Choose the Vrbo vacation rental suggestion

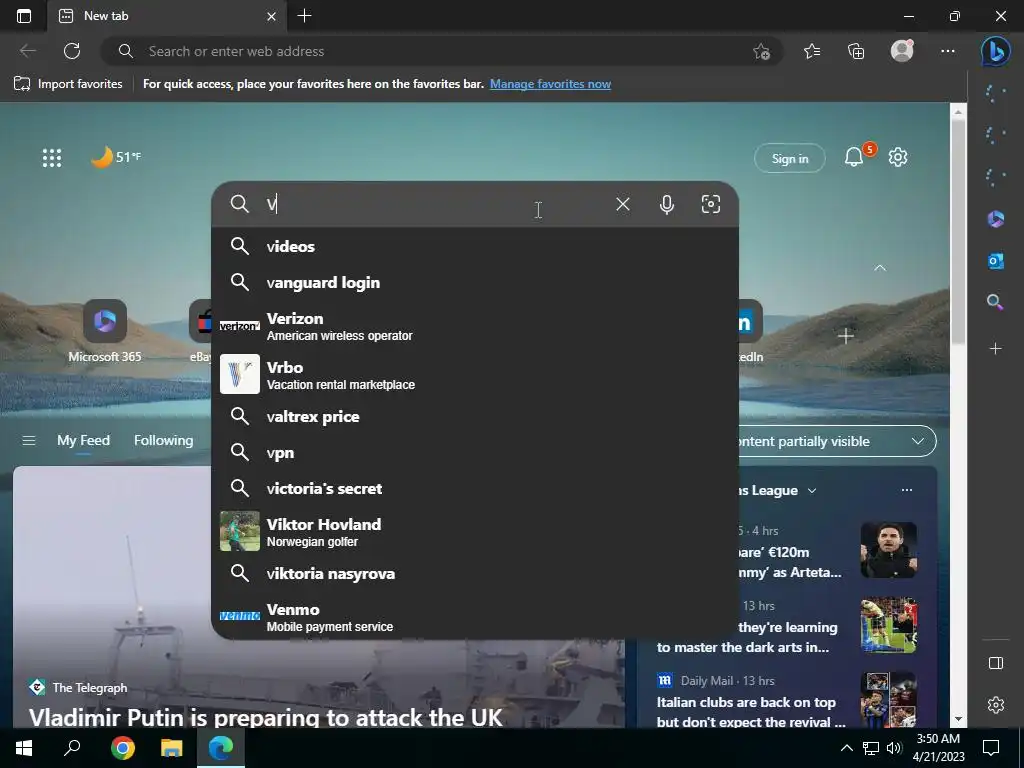[475, 374]
